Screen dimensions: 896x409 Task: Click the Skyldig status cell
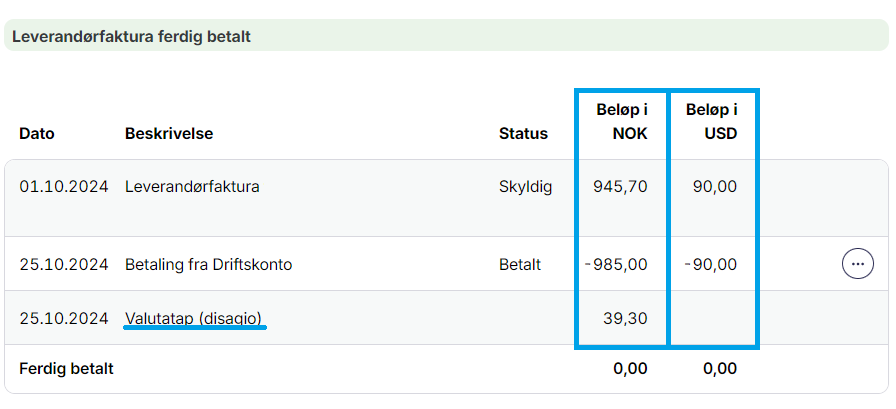[x=525, y=186]
